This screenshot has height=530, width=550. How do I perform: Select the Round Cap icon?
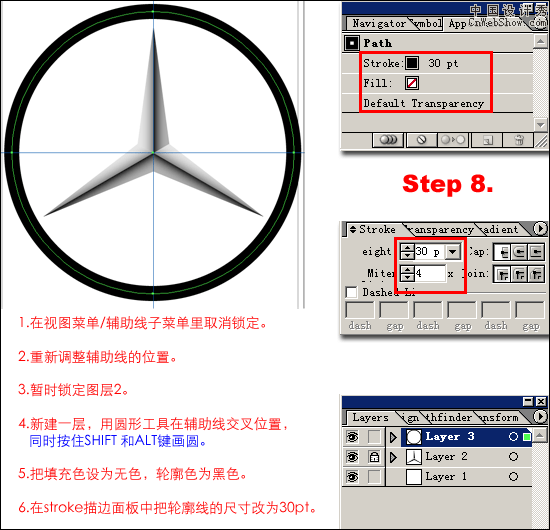519,252
